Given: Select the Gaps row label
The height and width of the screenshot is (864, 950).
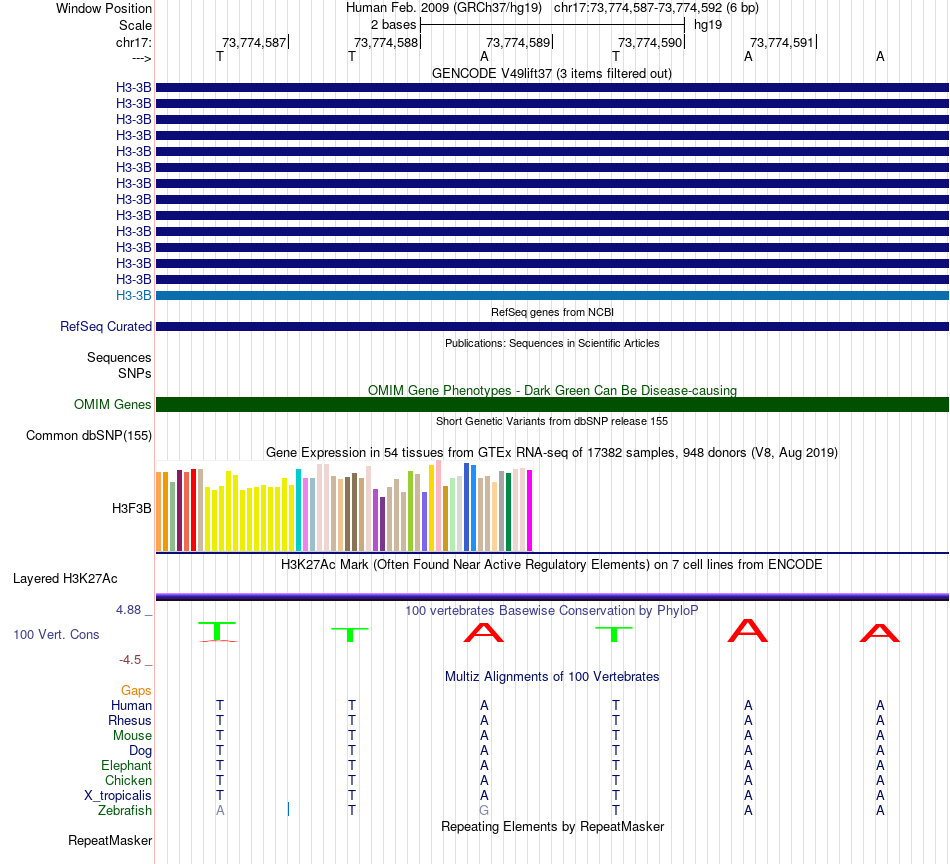Looking at the screenshot, I should click(136, 691).
